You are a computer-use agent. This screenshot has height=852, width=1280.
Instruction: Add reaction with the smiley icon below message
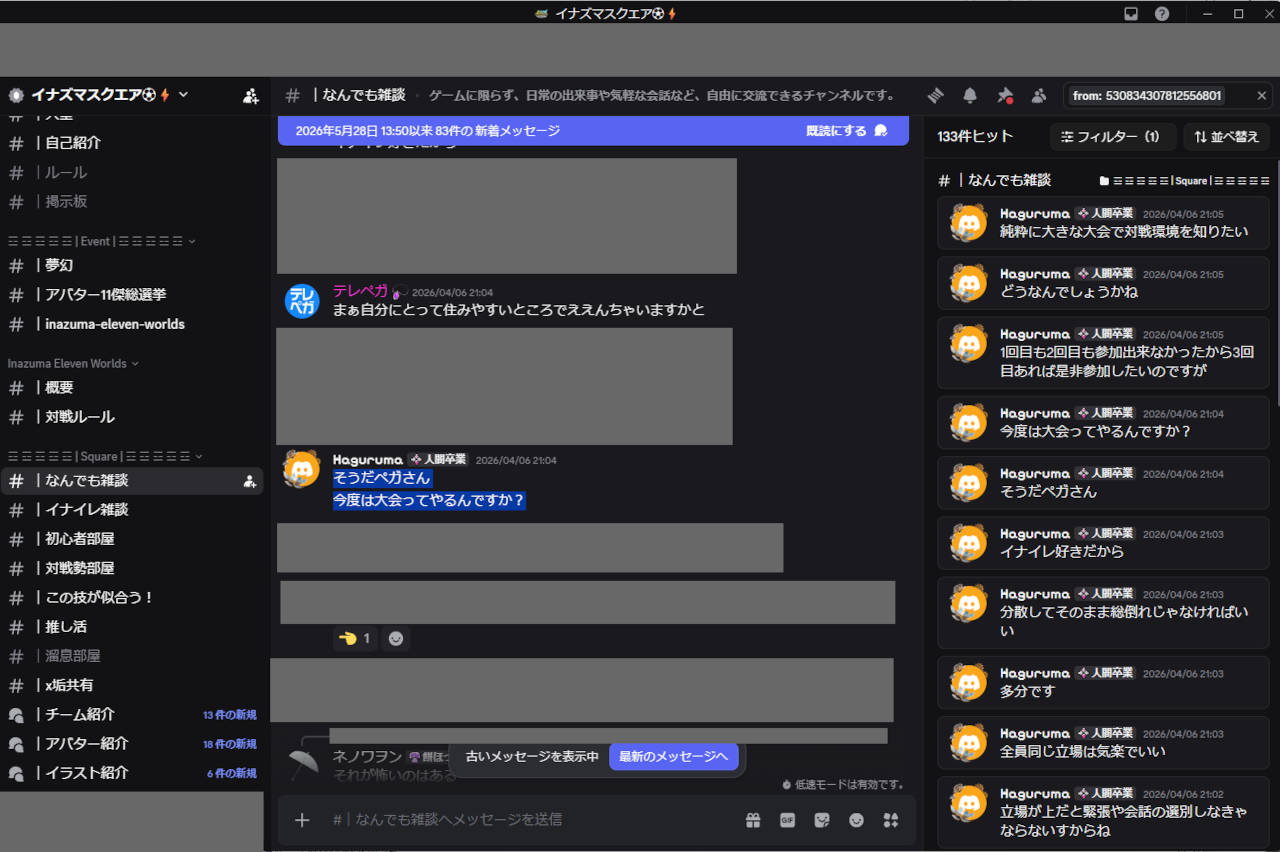(396, 638)
